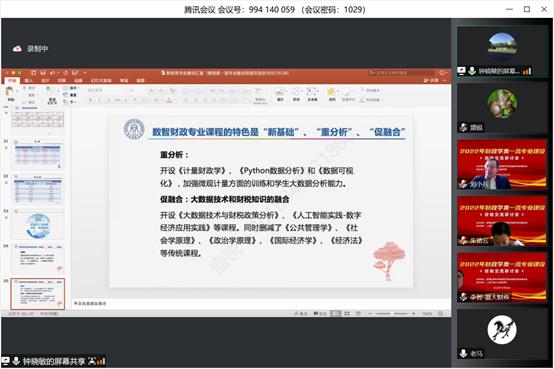554x369 pixels.
Task: Click the fit-slide-to-window icon
Action: (441, 314)
